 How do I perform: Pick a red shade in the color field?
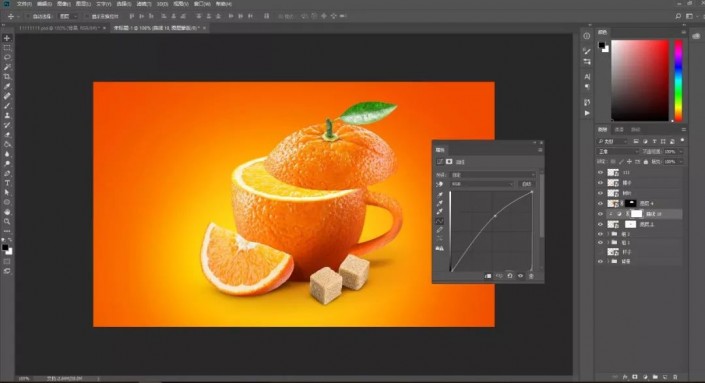pos(640,80)
